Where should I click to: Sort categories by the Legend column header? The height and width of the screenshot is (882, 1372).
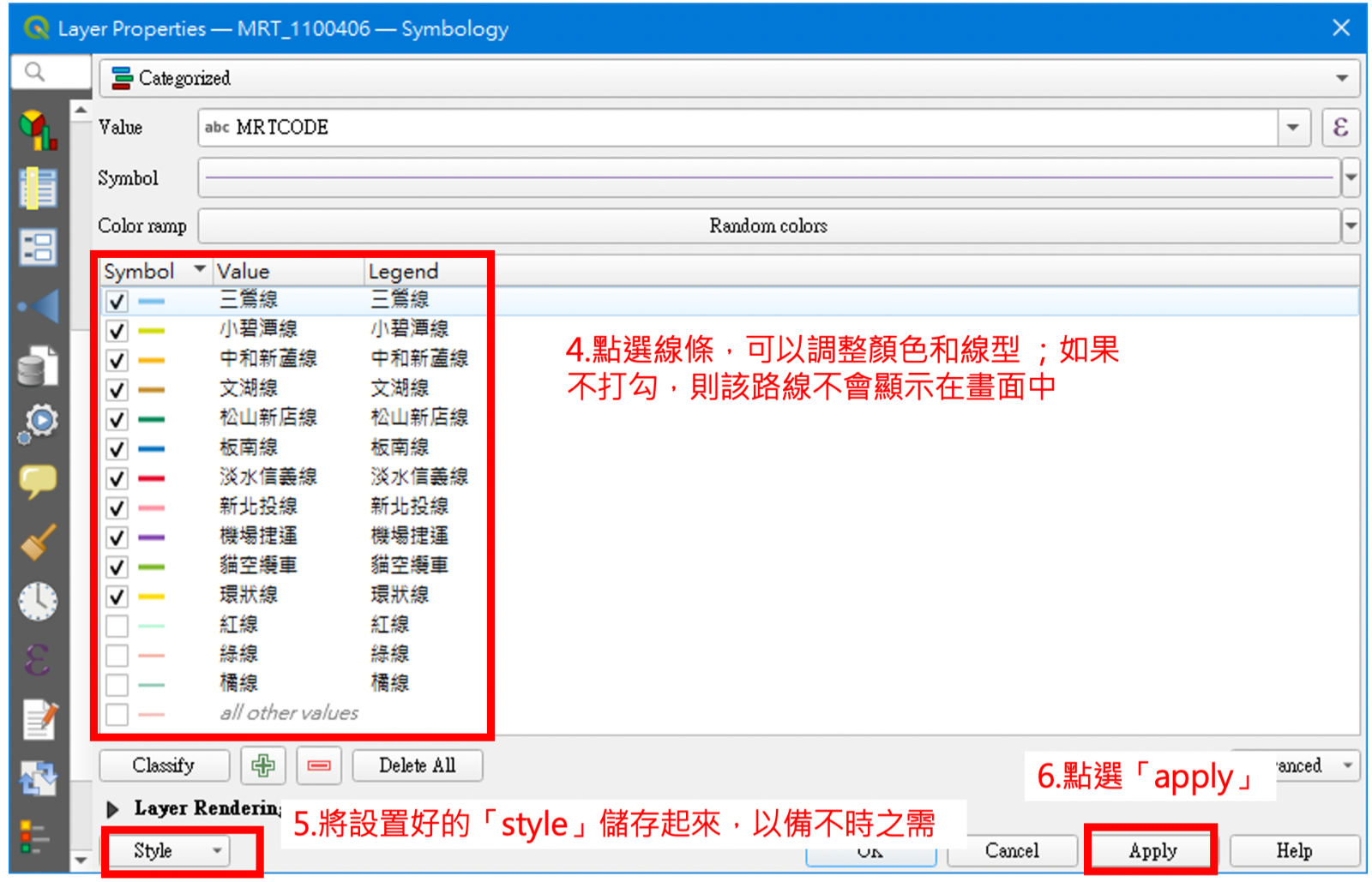pos(403,272)
